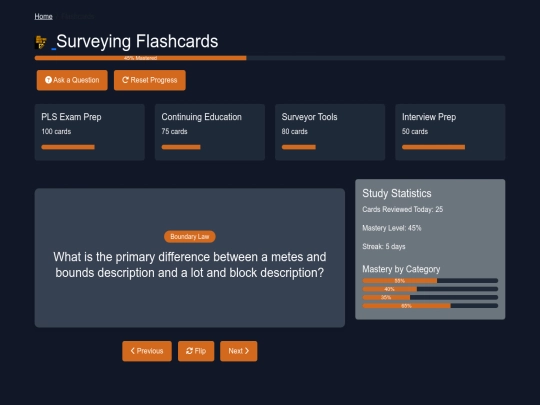The height and width of the screenshot is (405, 540).
Task: Click the question mark icon in Ask a Question
Action: [48, 80]
